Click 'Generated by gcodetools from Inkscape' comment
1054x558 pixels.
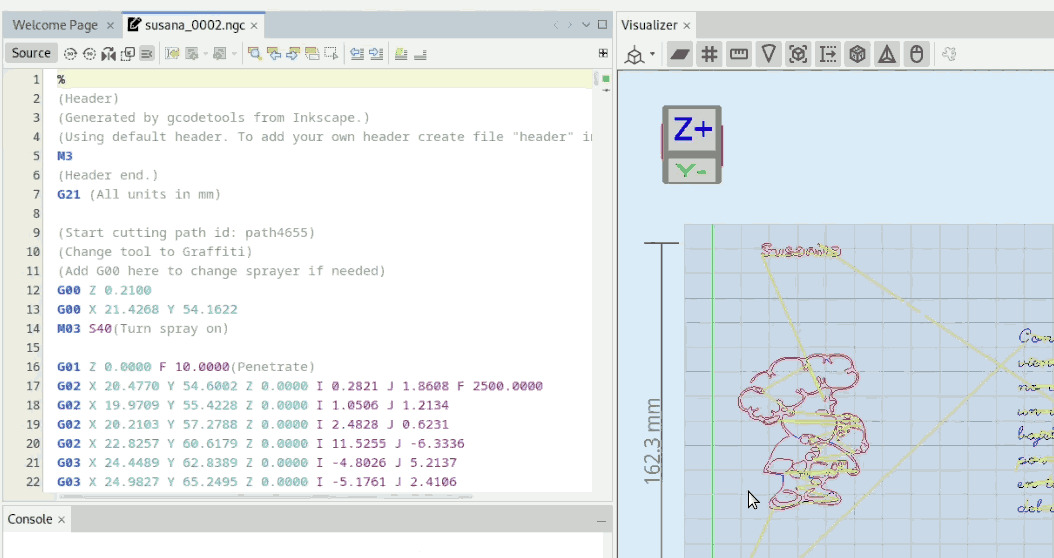214,118
